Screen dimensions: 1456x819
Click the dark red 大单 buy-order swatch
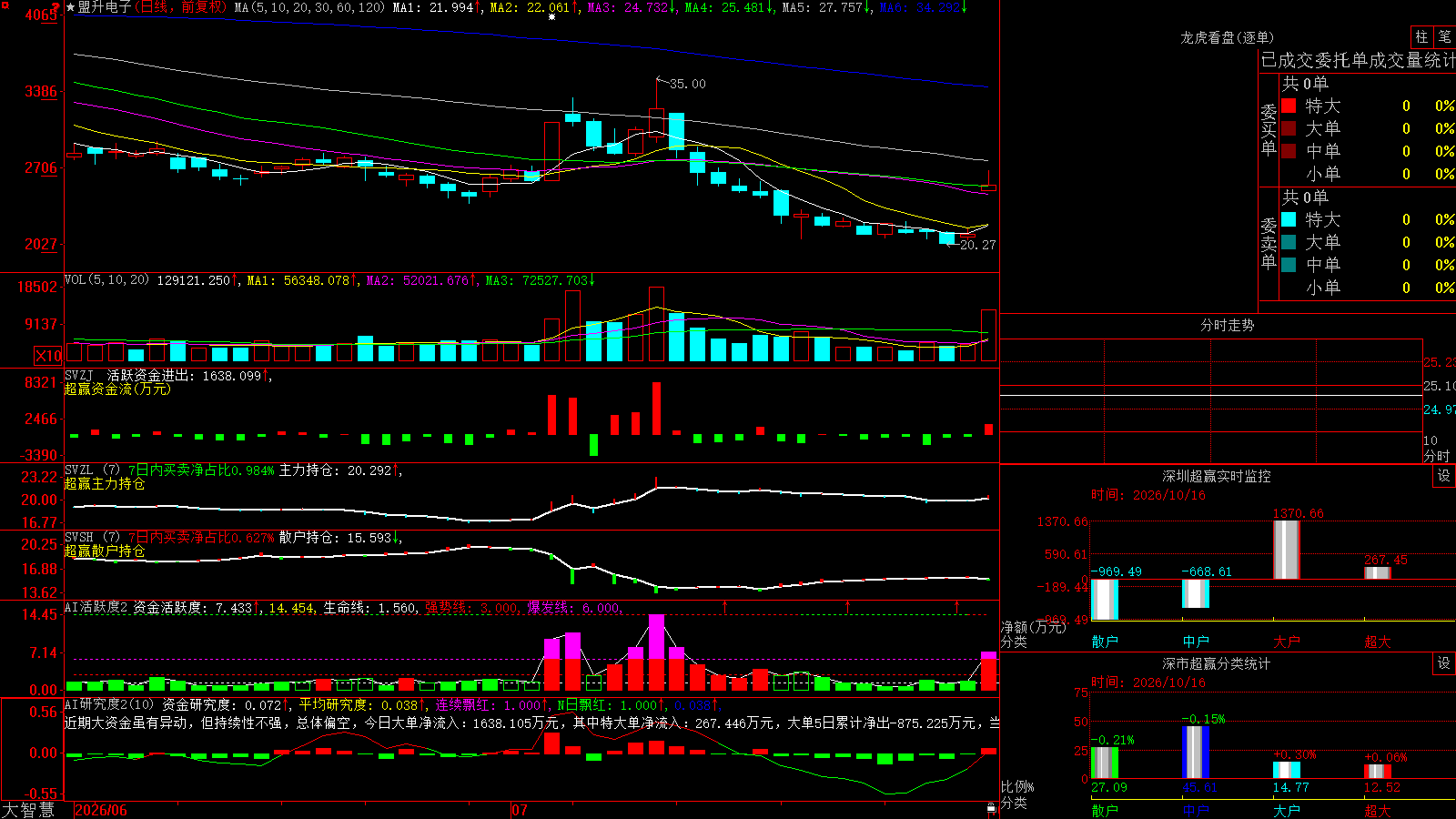tap(1289, 128)
